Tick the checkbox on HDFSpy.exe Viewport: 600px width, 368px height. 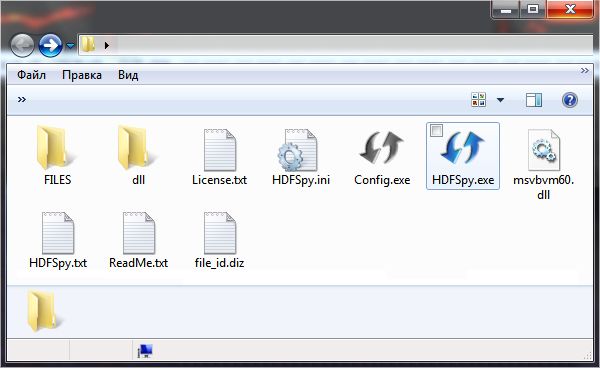pyautogui.click(x=436, y=130)
